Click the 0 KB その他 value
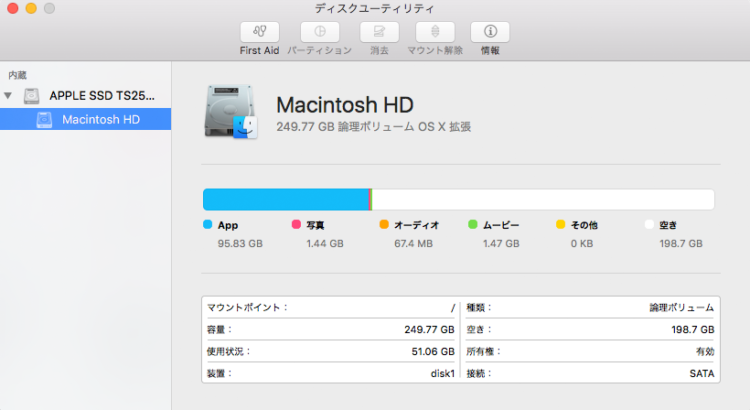The image size is (750, 410). (582, 244)
